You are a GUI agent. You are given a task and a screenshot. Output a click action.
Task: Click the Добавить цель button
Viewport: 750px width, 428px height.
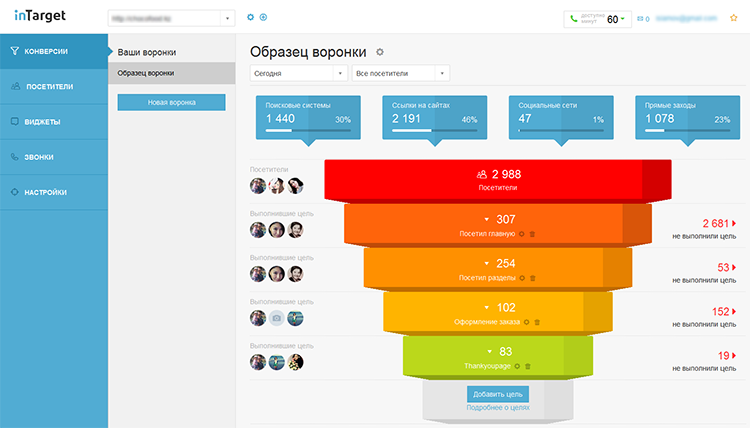coord(497,394)
